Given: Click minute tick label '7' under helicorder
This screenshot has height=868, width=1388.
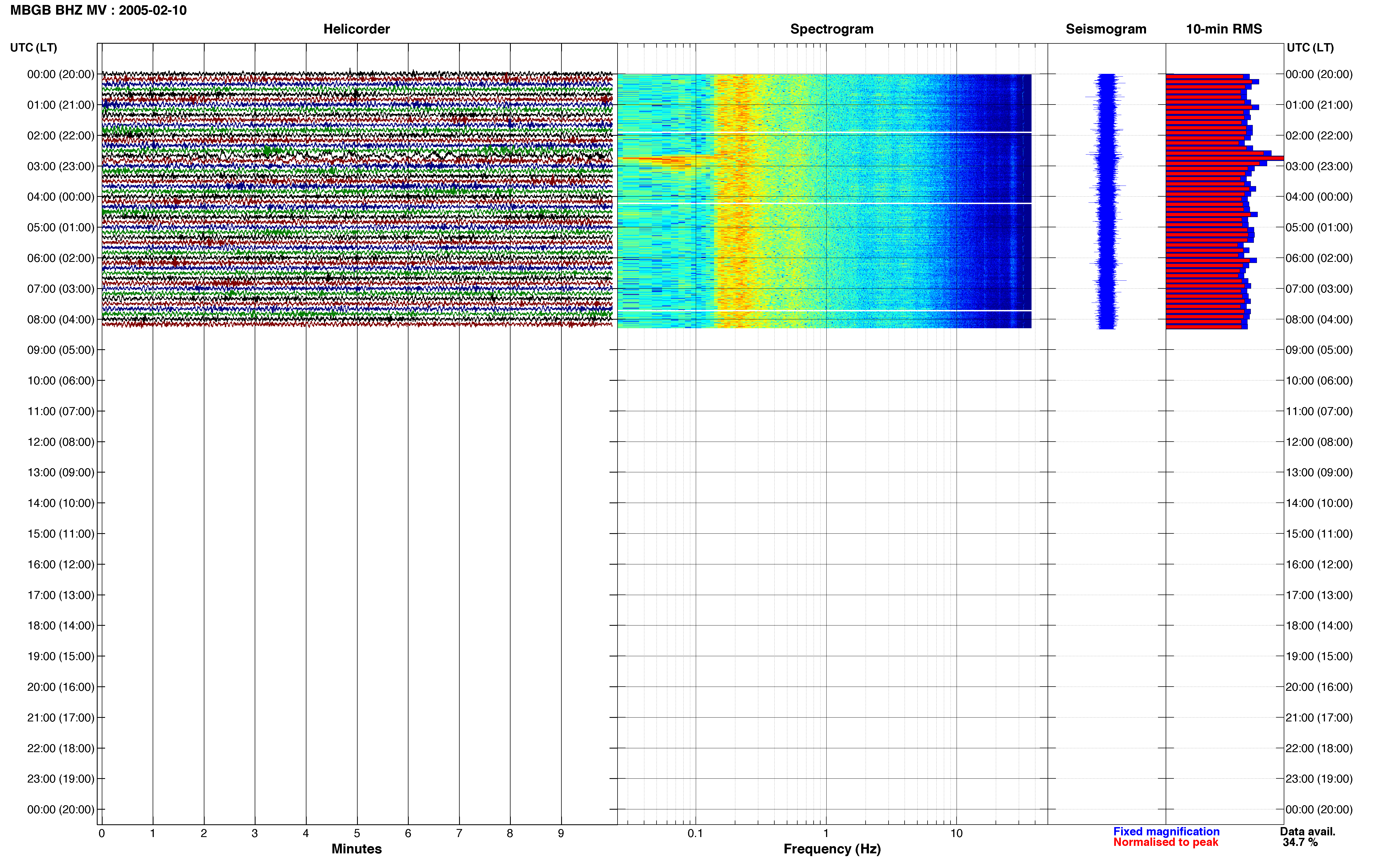Looking at the screenshot, I should click(459, 833).
